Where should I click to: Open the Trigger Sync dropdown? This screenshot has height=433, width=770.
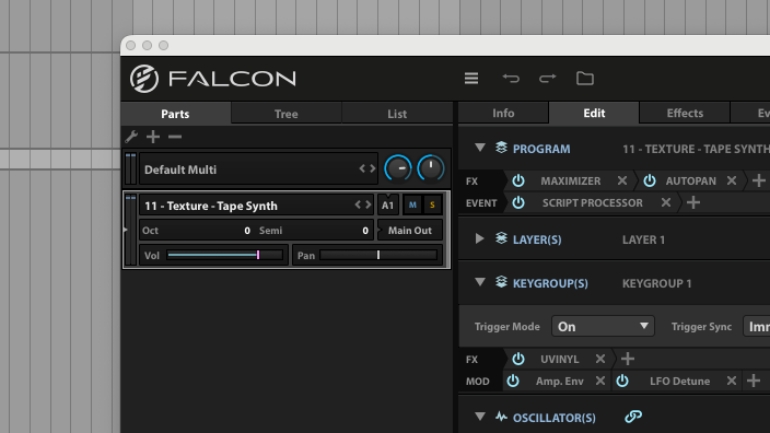pos(756,326)
